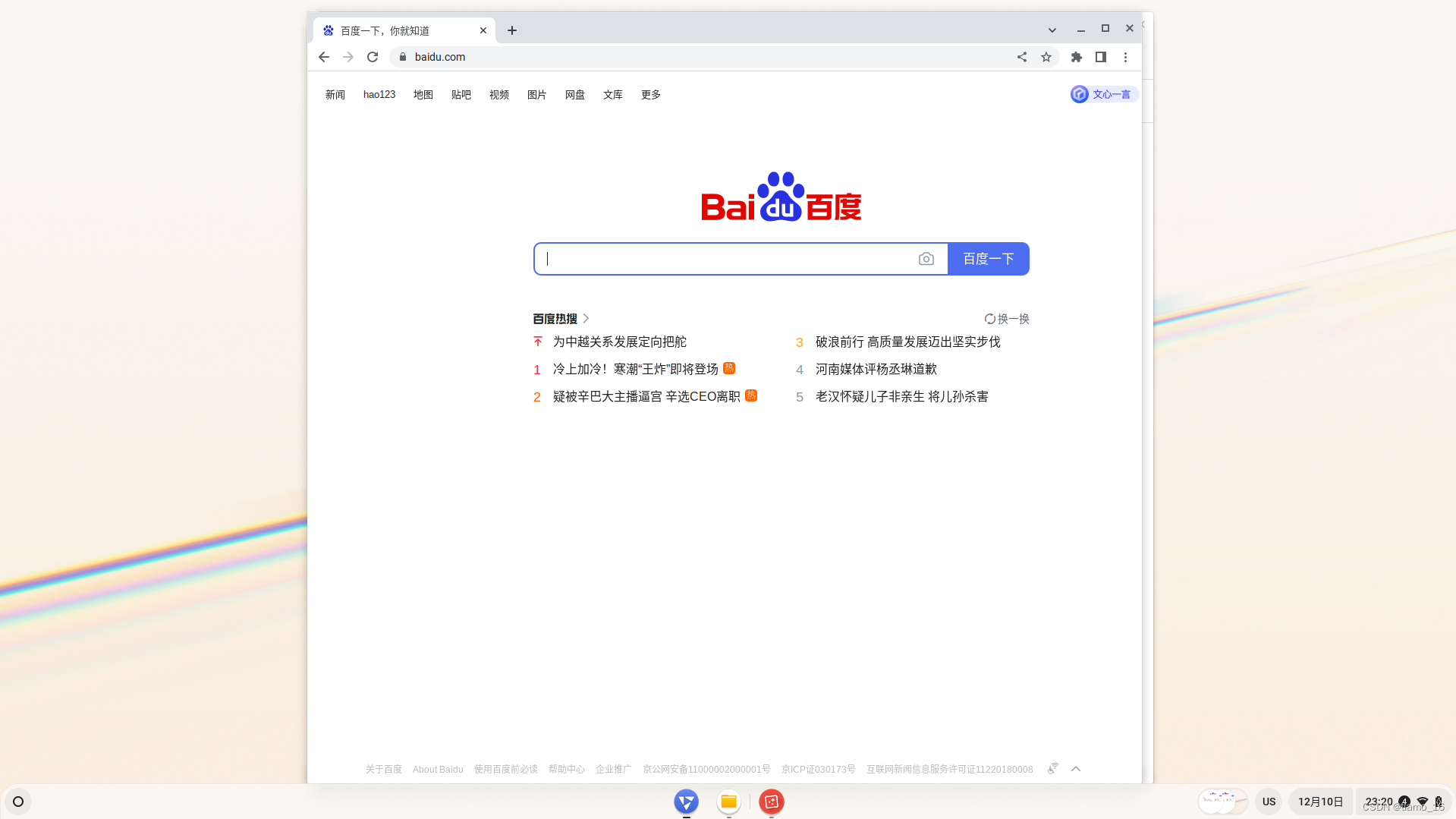This screenshot has width=1456, height=819.
Task: Open the 京ICP证030173号 footer link
Action: coord(819,770)
